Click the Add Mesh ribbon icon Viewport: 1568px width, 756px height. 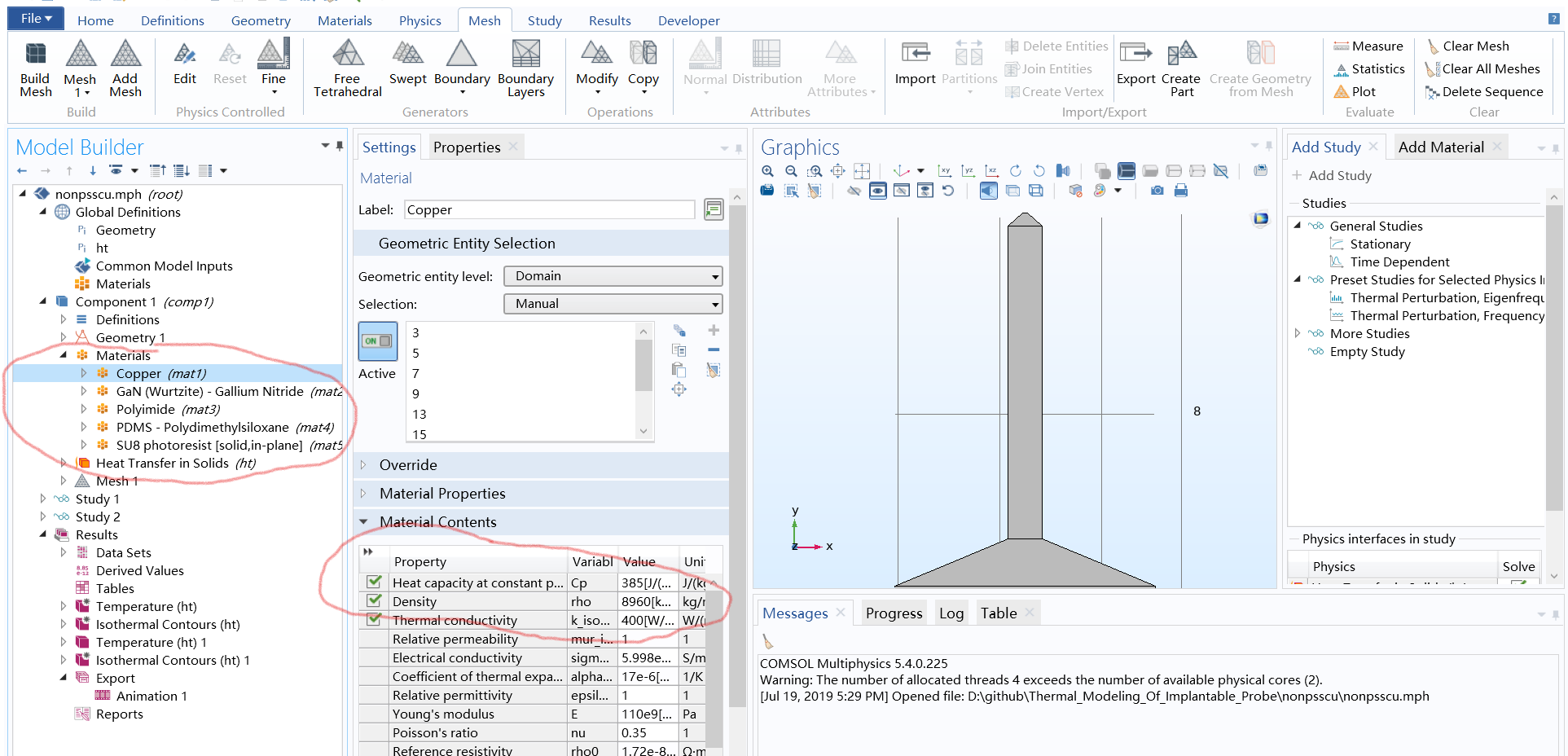pyautogui.click(x=125, y=68)
